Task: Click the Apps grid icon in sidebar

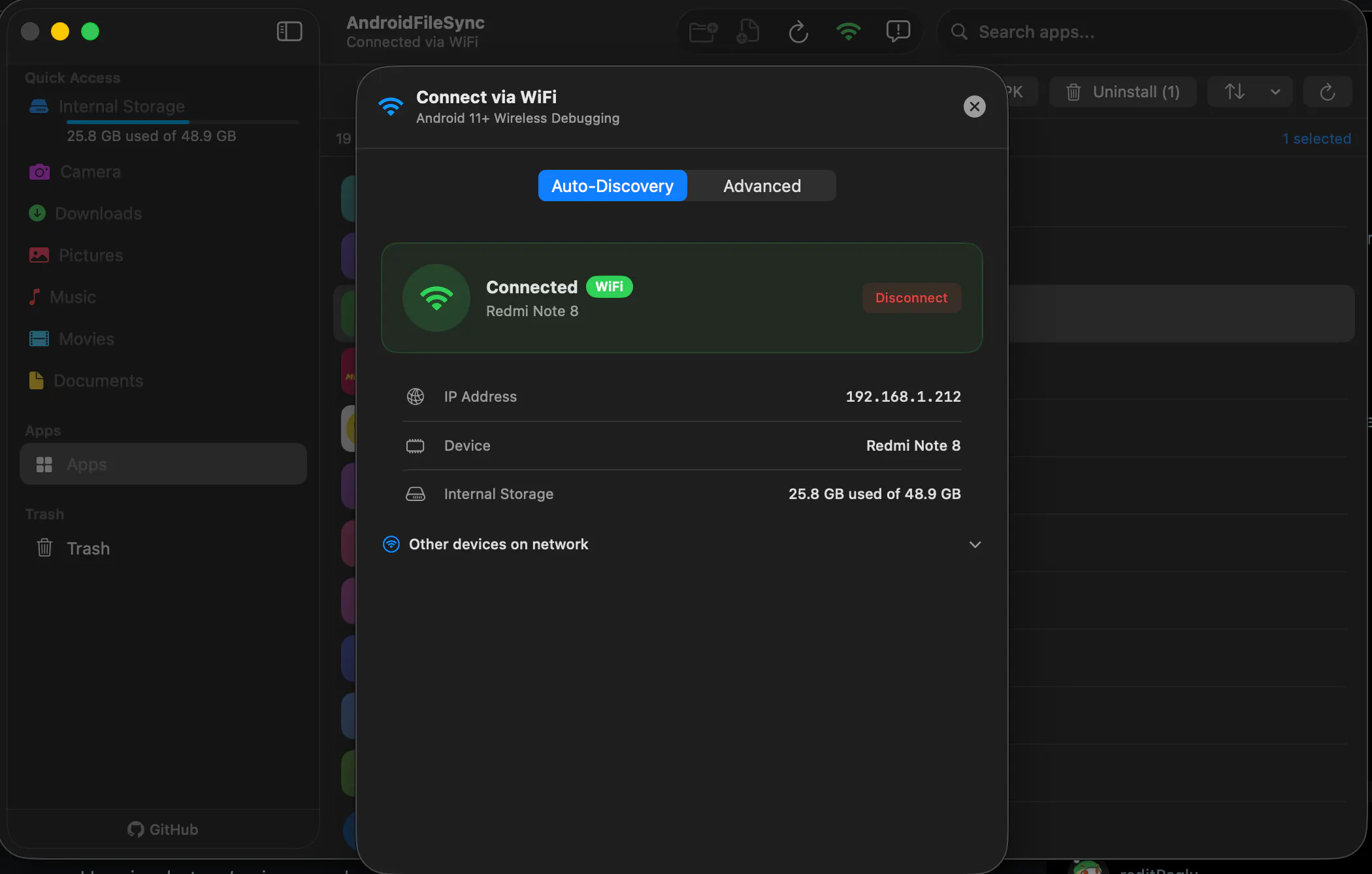Action: tap(44, 464)
